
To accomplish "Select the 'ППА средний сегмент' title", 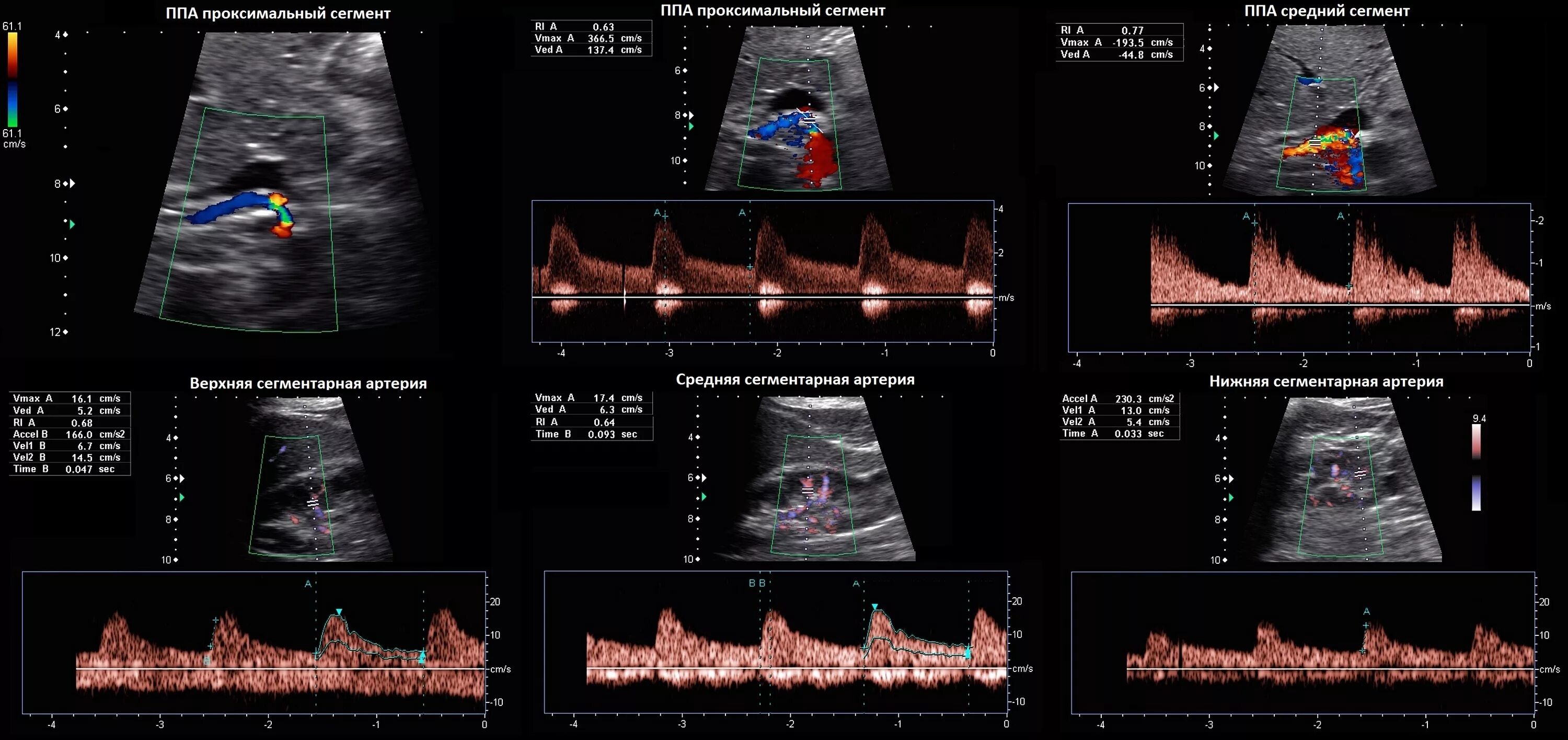I will (1327, 11).
